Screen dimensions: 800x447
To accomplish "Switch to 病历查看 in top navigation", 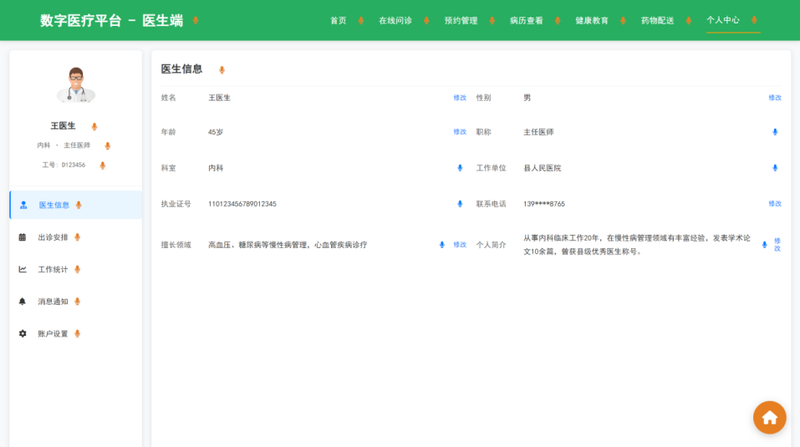I will (x=526, y=20).
